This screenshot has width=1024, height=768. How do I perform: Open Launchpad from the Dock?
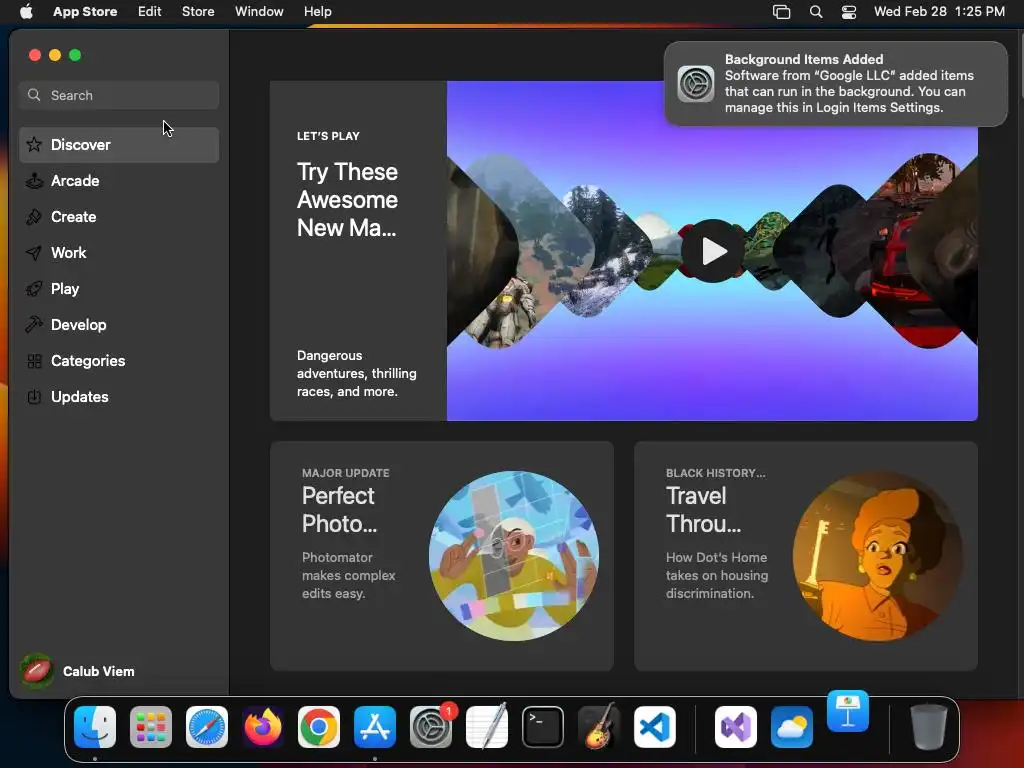click(x=151, y=727)
